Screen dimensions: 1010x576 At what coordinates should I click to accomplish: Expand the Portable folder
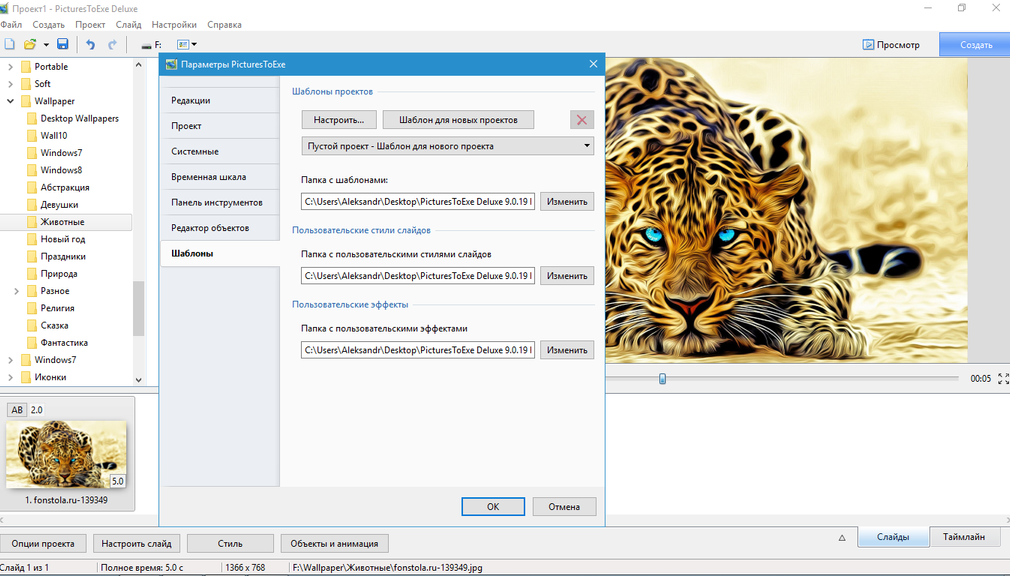coord(10,66)
